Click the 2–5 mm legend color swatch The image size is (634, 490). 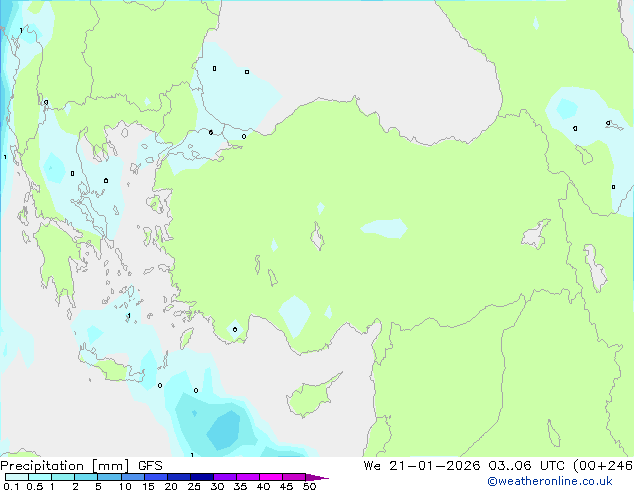pos(86,477)
